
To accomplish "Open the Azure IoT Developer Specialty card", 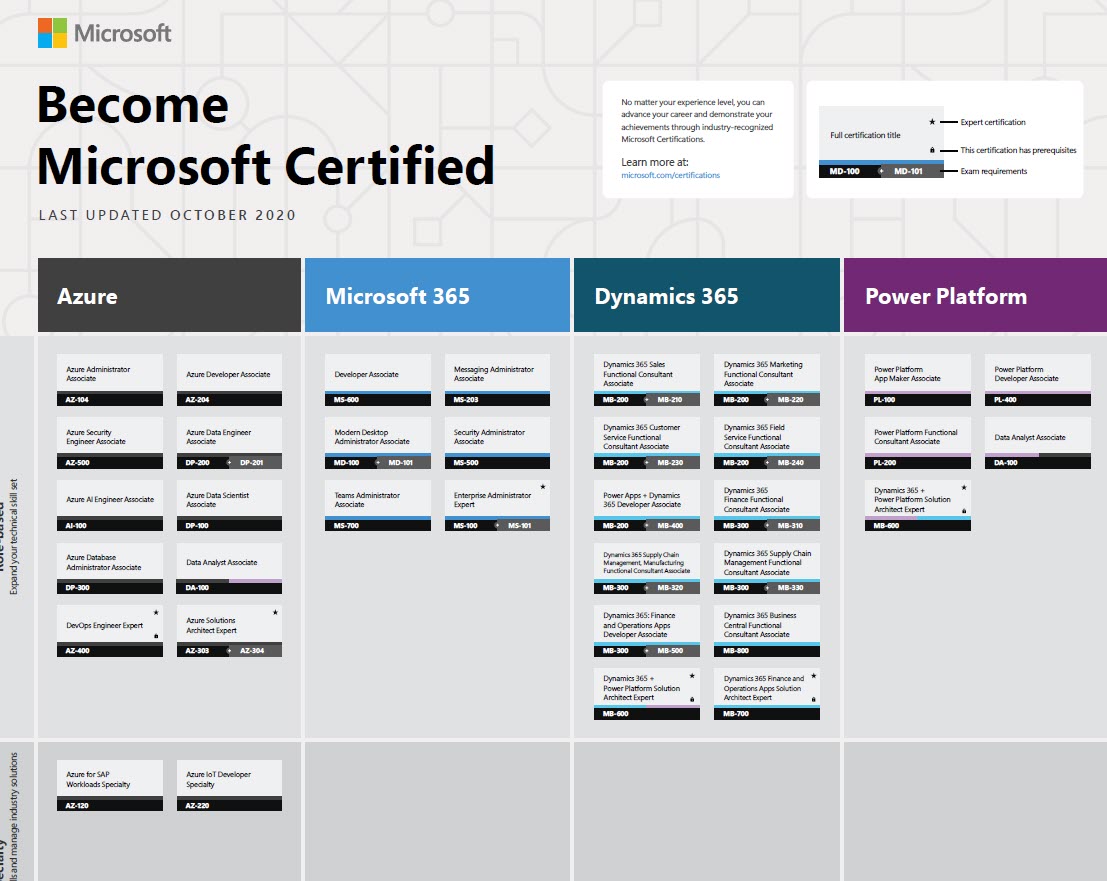I will [x=229, y=779].
